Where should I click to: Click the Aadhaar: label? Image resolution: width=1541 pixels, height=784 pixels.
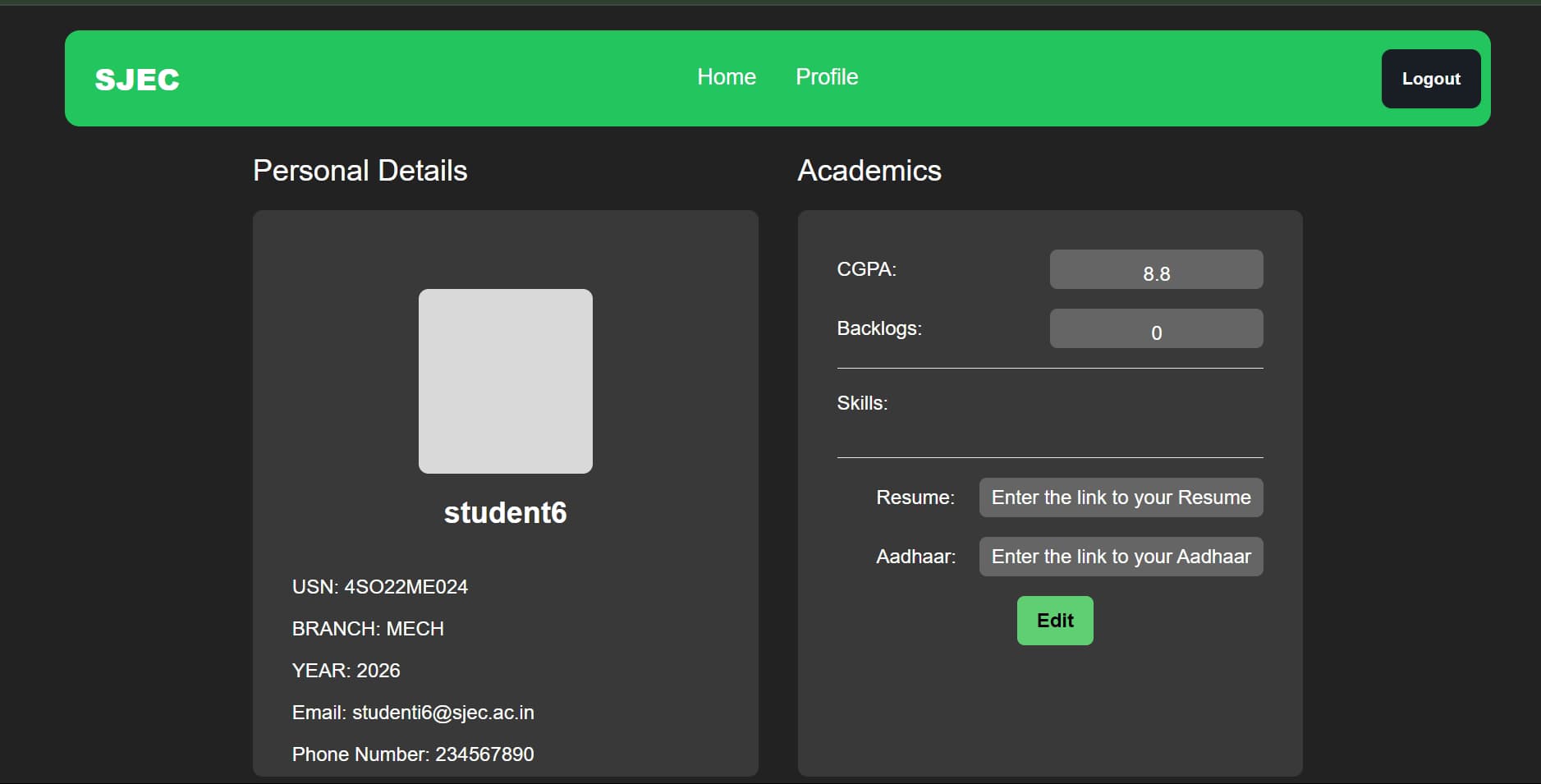pos(916,557)
